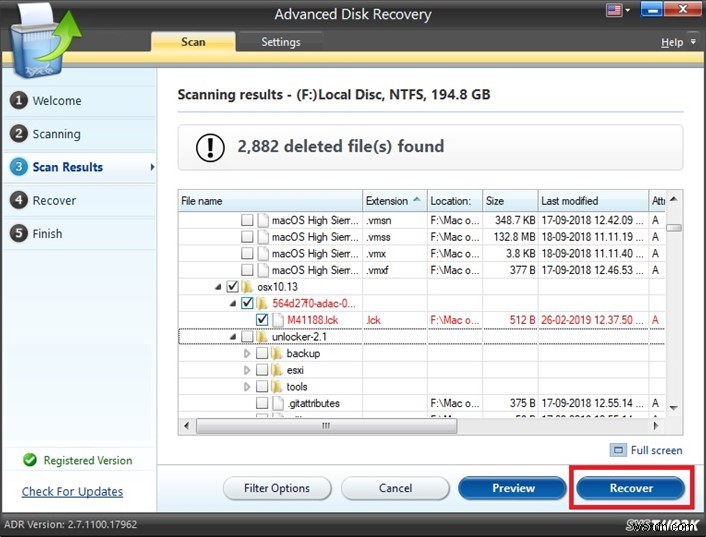Click the .vmsn file icon
The height and width of the screenshot is (537, 706).
pyautogui.click(x=263, y=220)
